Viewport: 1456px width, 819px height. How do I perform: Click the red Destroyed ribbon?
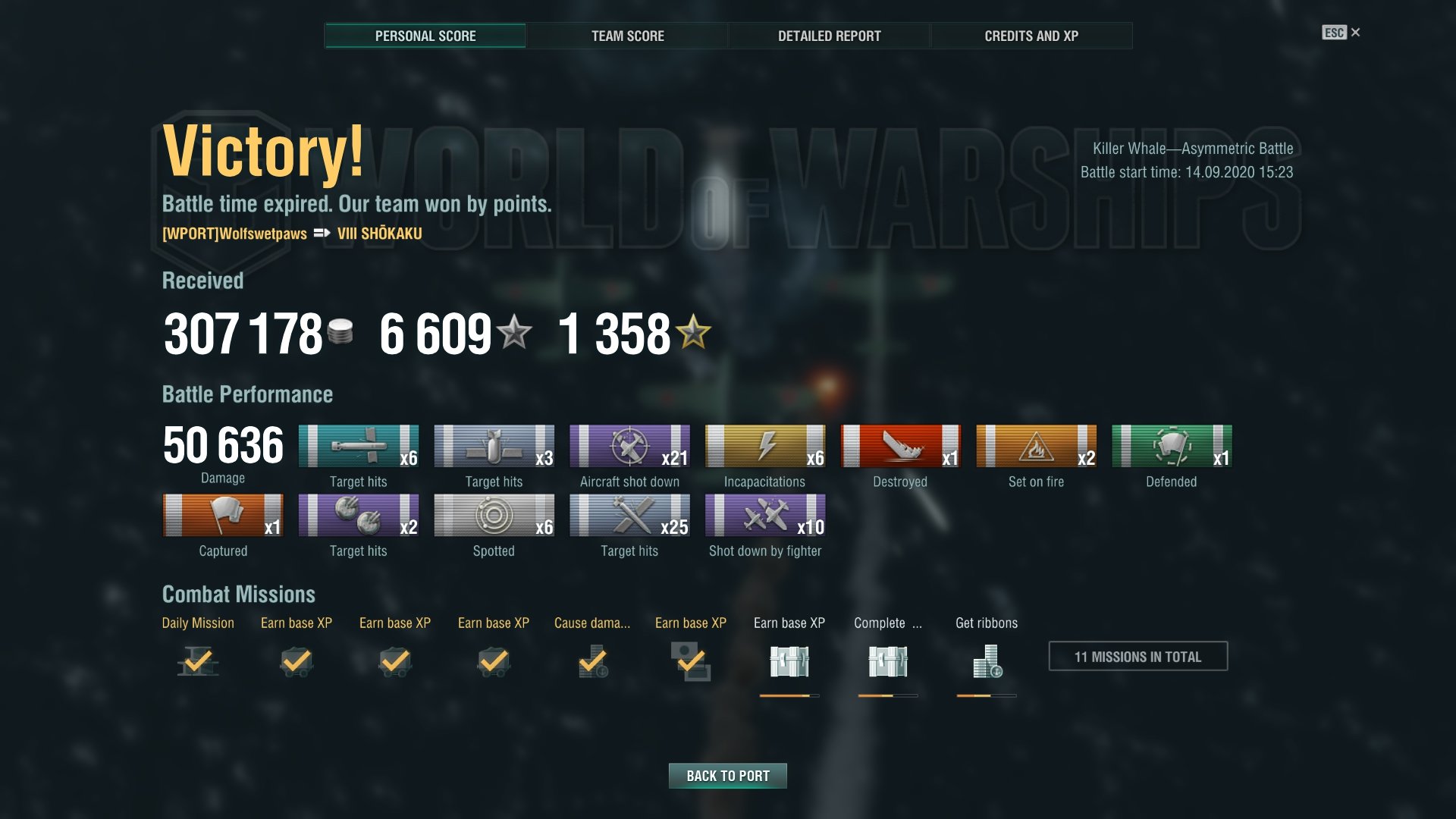(900, 446)
